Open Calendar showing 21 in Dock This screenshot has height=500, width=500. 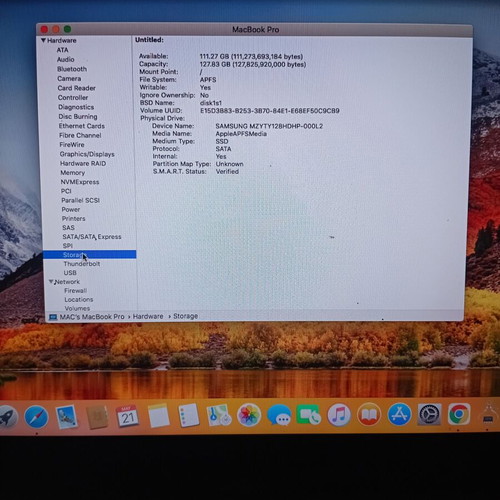(x=127, y=416)
